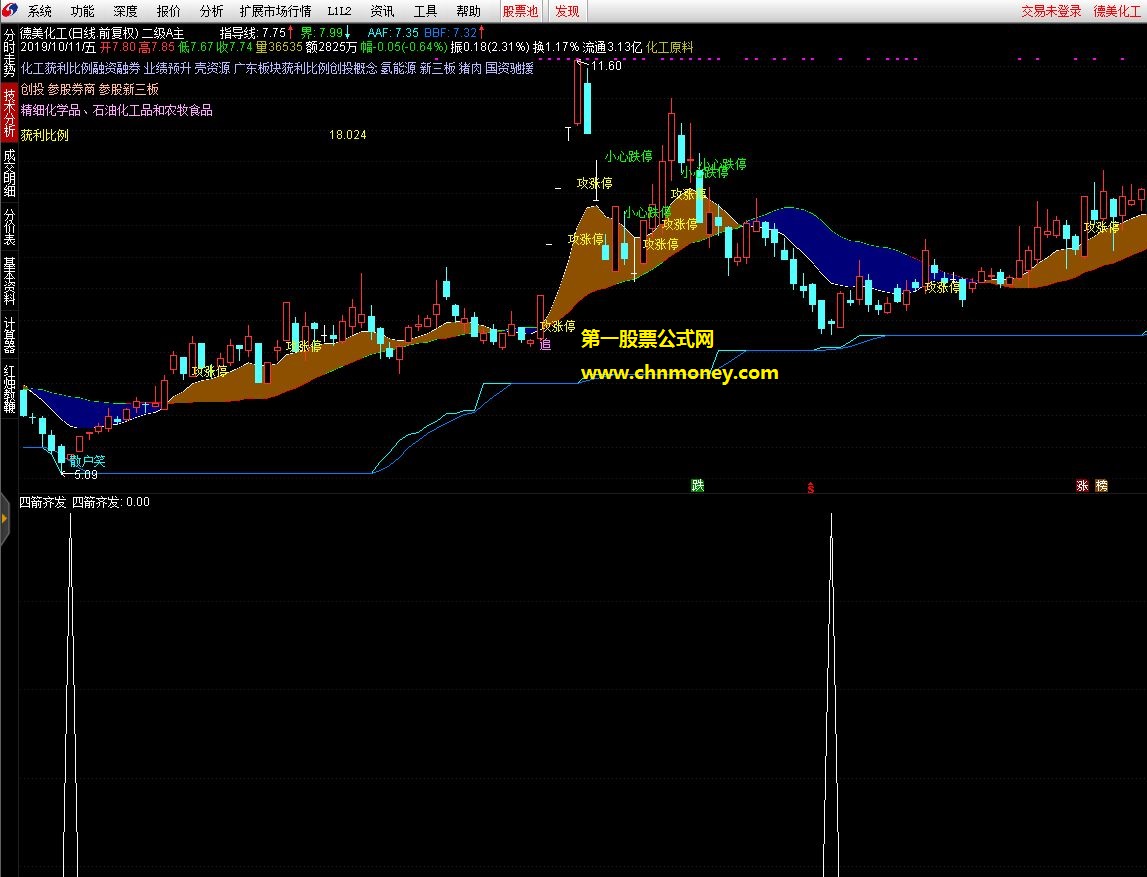Open the 深度 menu

point(125,11)
